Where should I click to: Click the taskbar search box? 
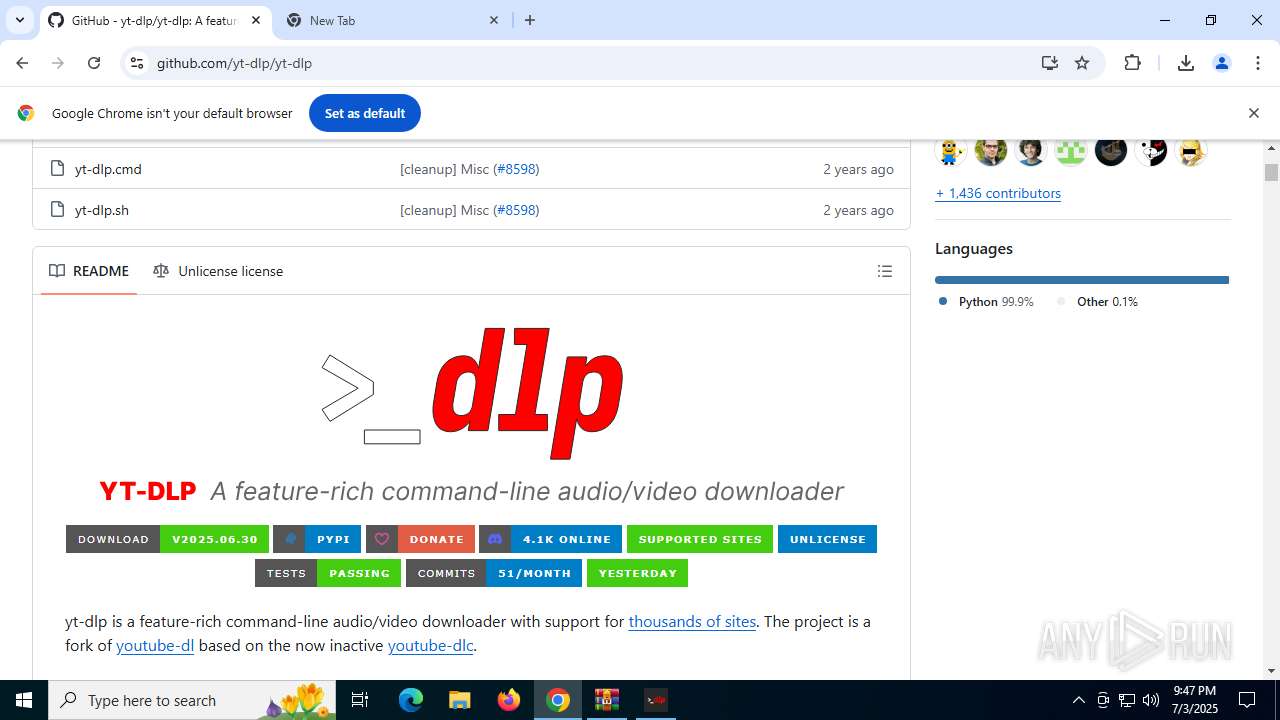point(194,700)
